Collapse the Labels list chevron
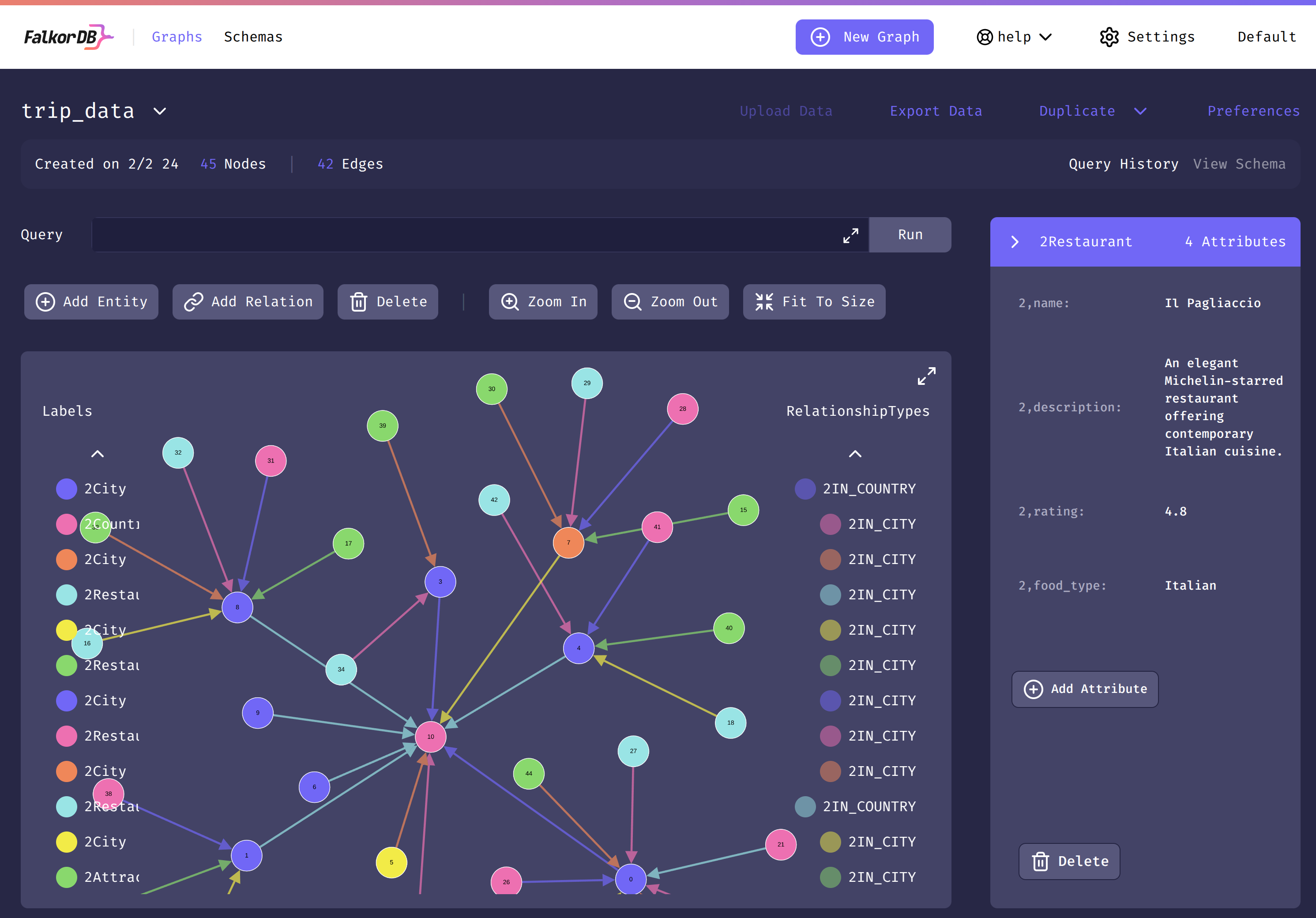 click(x=98, y=454)
